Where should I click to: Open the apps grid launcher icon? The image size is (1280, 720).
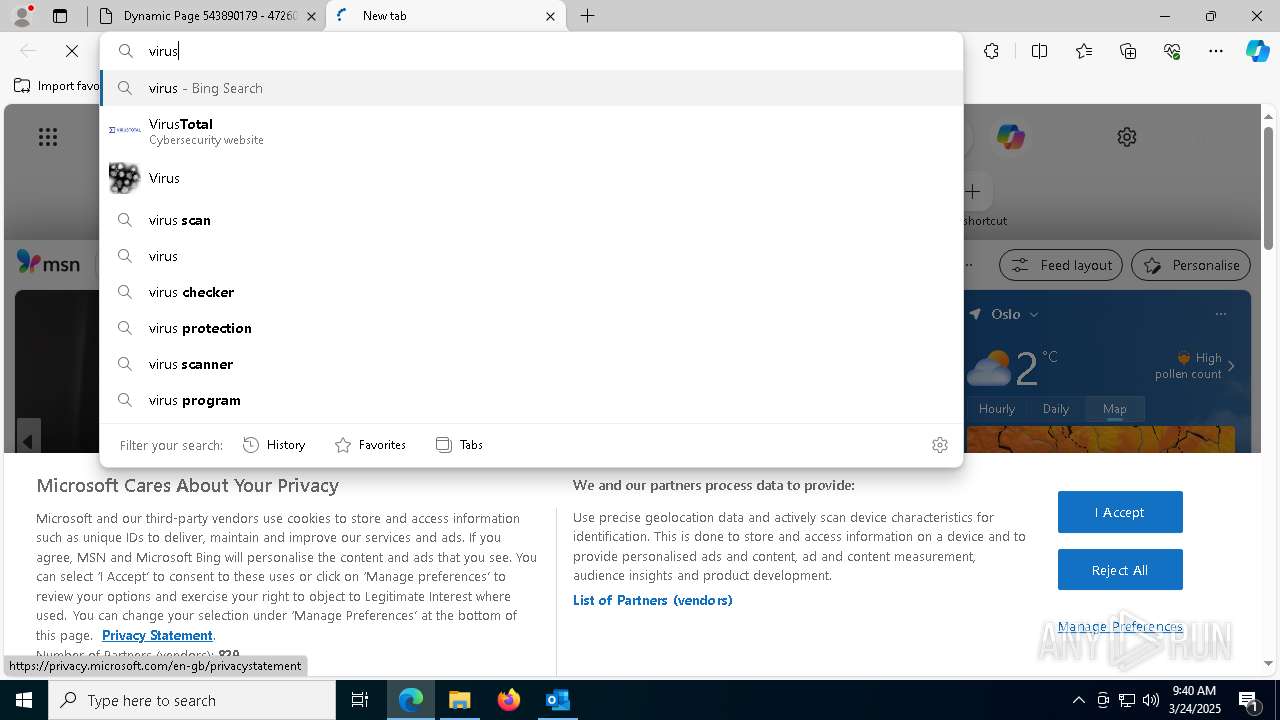click(x=48, y=137)
